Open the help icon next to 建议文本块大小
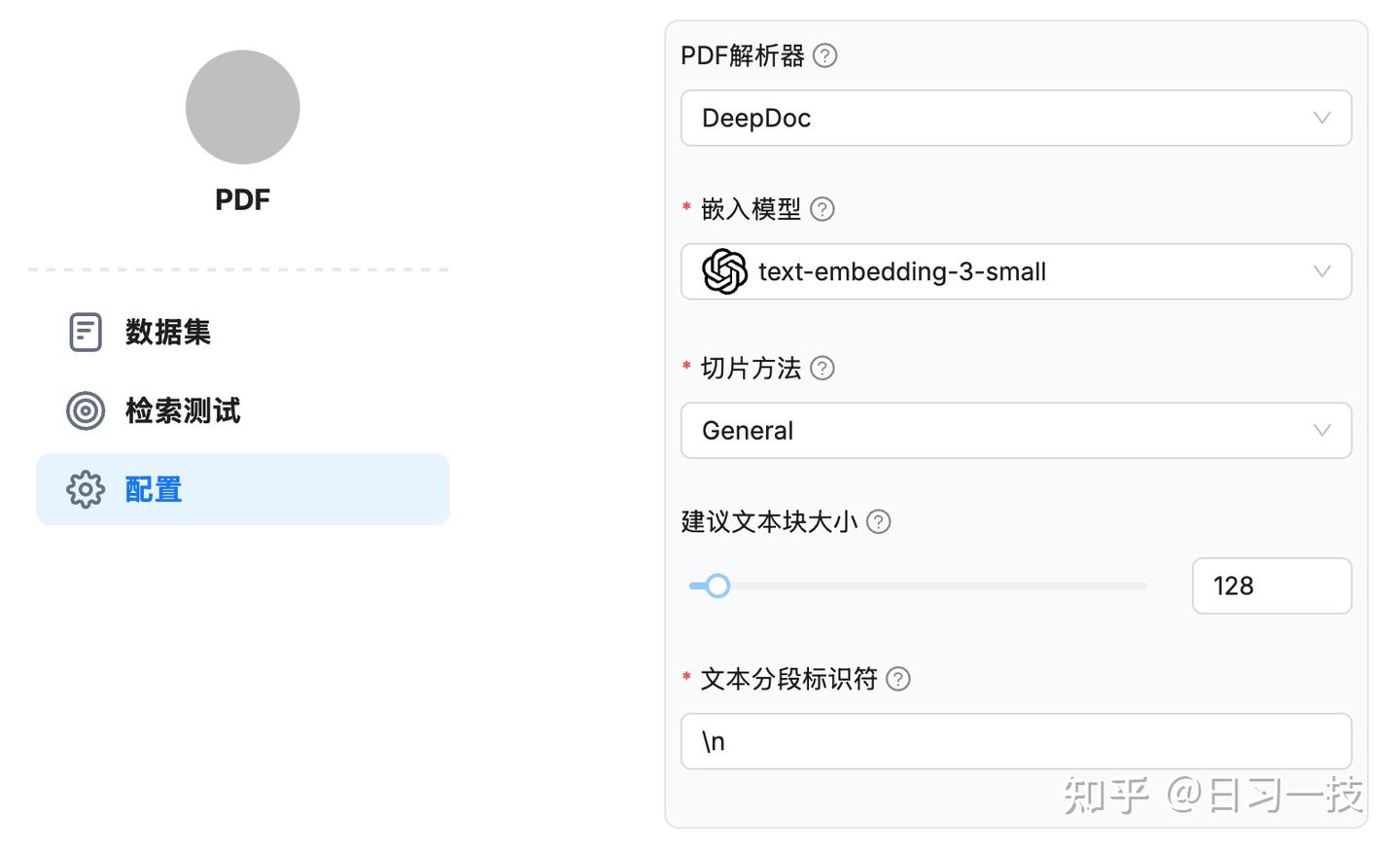This screenshot has height=852, width=1400. [x=878, y=522]
